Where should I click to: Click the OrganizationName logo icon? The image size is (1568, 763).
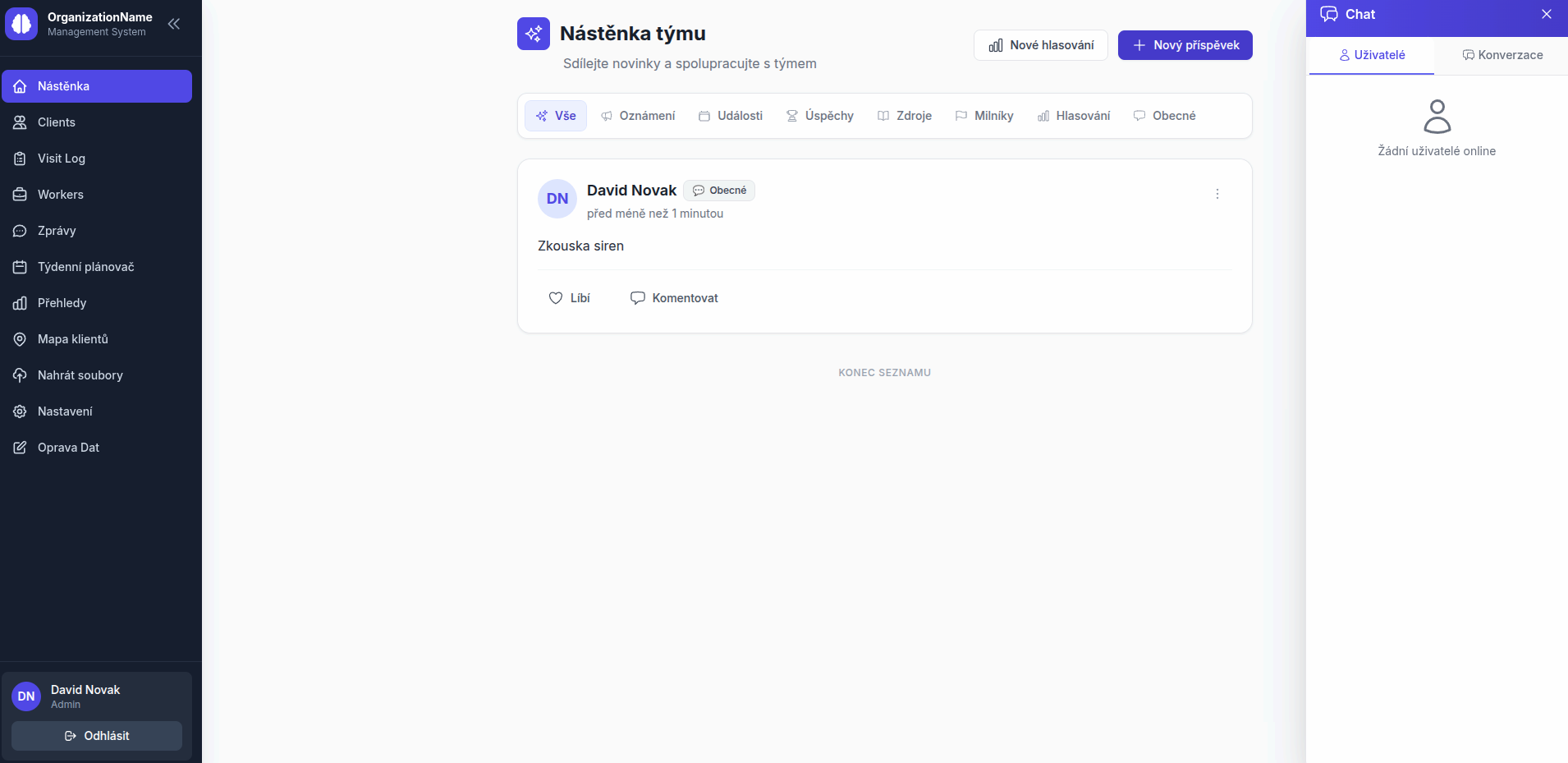(22, 24)
